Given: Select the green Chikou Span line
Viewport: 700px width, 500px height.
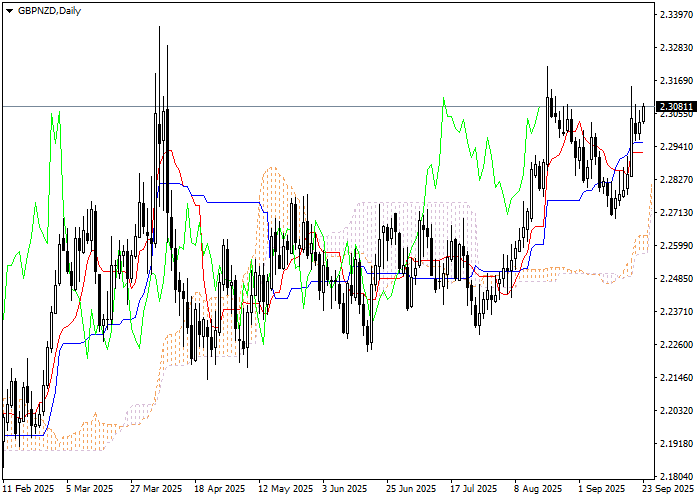Looking at the screenshot, I should 445,108.
